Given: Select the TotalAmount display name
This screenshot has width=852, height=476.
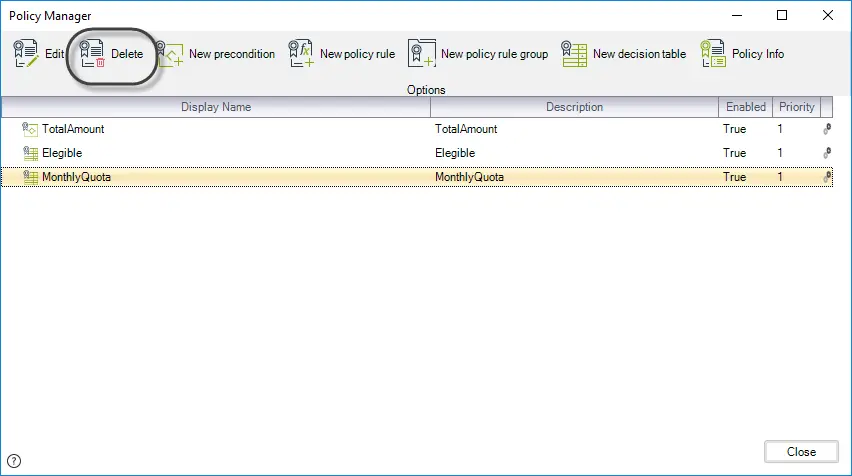Looking at the screenshot, I should [73, 129].
